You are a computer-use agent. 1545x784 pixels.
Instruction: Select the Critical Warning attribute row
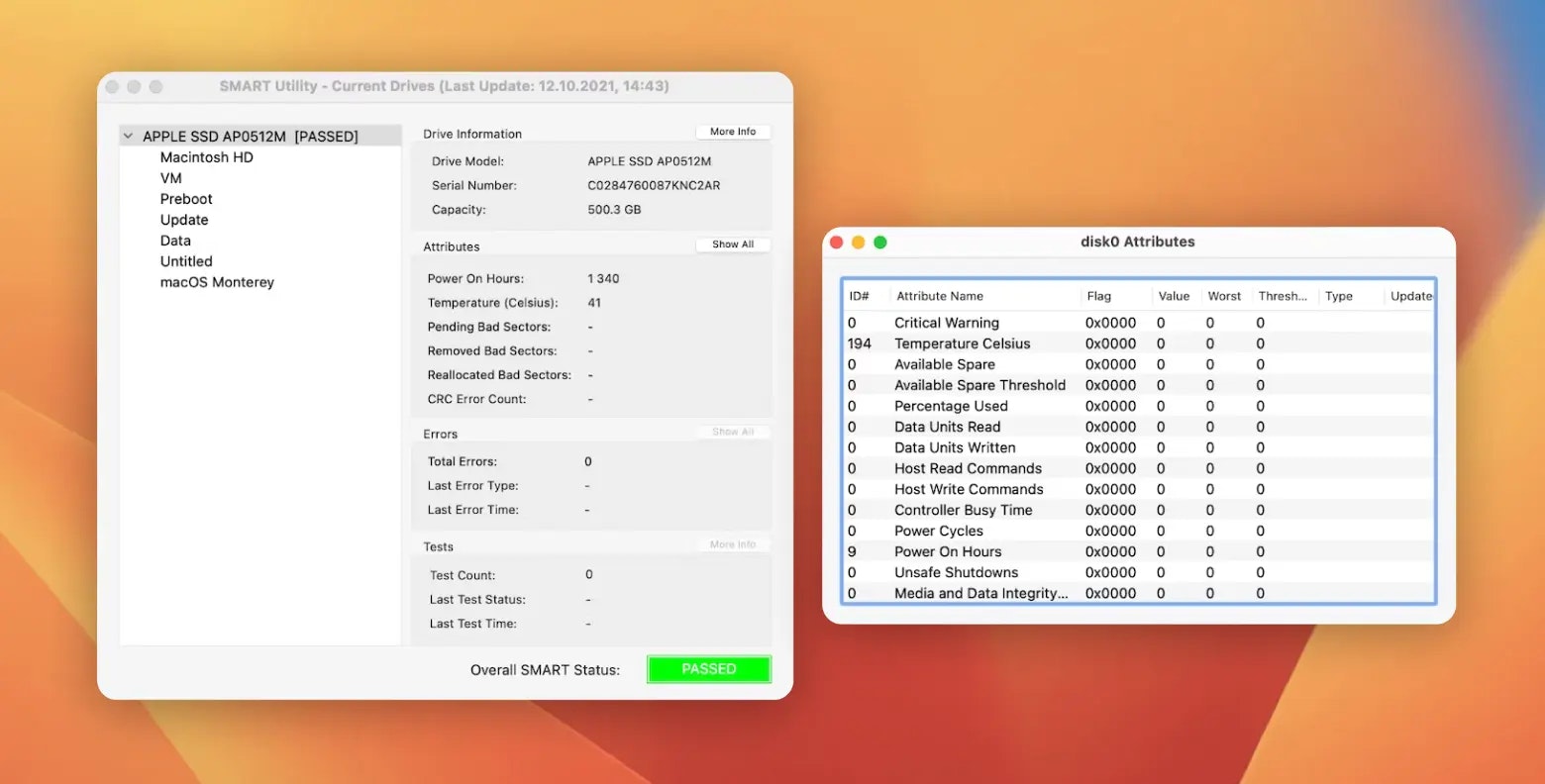1139,323
